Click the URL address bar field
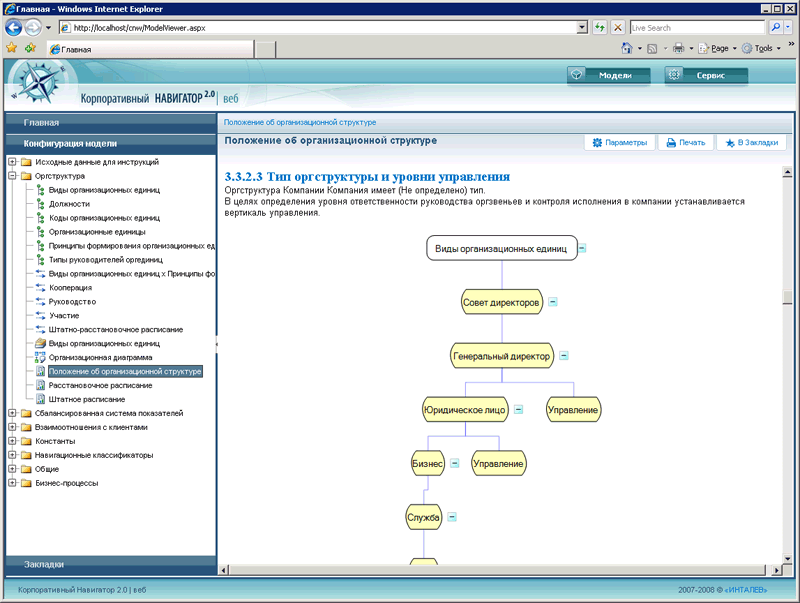800x603 pixels. click(319, 28)
